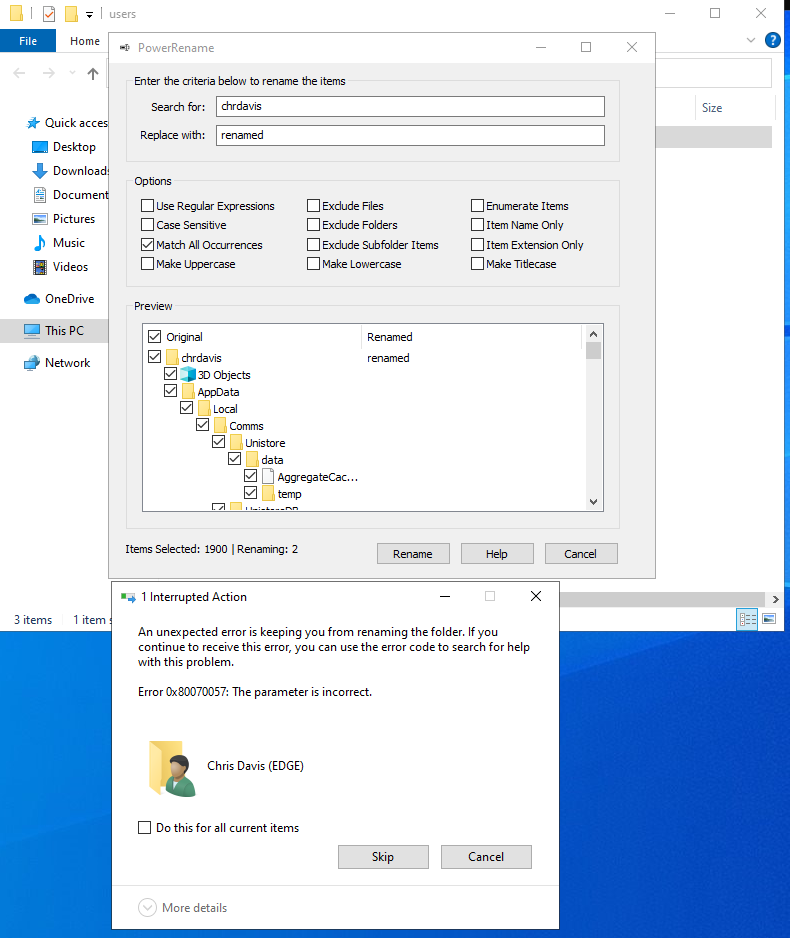Click the Replace with input field
790x938 pixels.
pyautogui.click(x=410, y=135)
